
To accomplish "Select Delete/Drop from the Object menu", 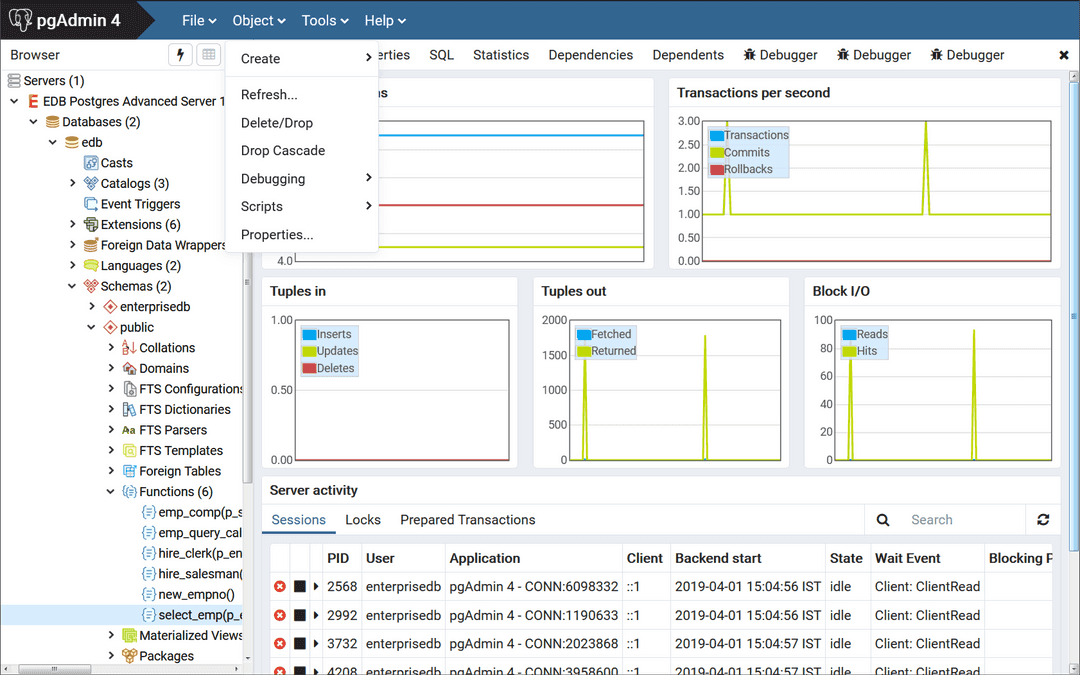I will 277,123.
